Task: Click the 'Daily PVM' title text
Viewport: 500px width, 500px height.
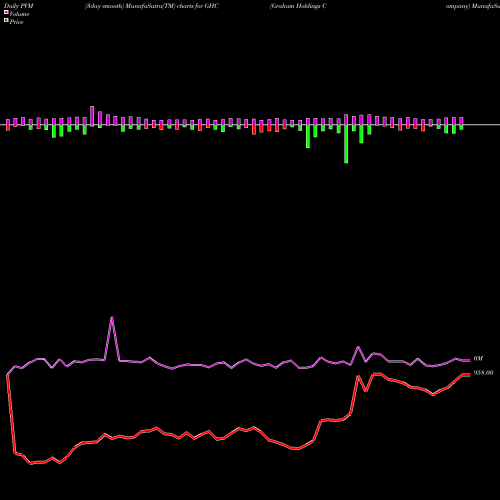Action: tap(19, 6)
